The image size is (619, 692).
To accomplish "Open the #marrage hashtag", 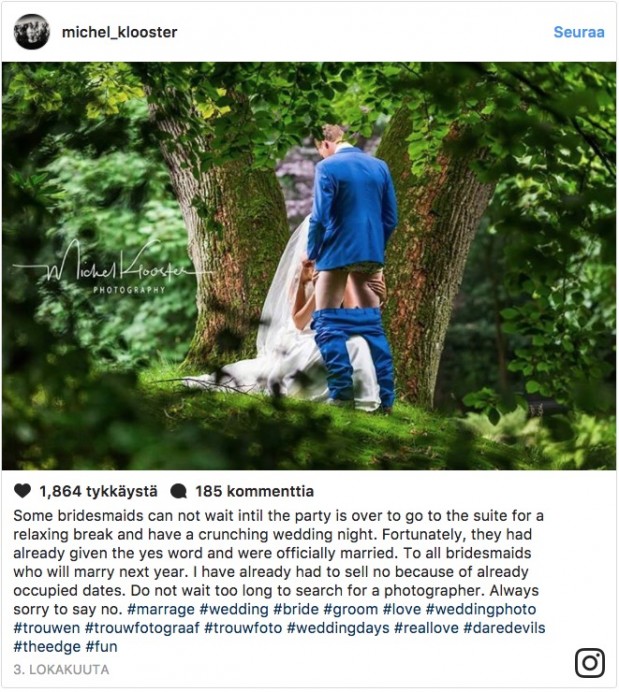I will point(161,609).
